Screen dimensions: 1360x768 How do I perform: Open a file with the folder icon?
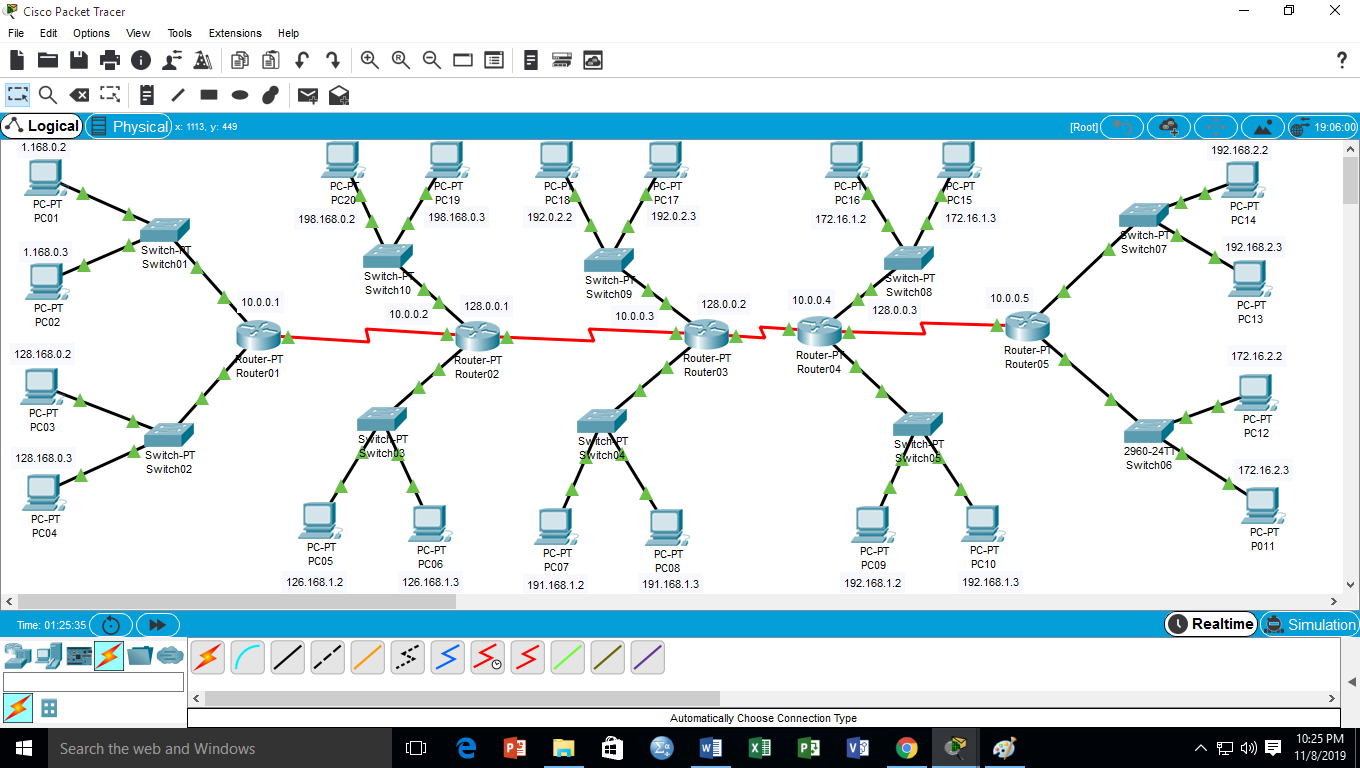[47, 61]
